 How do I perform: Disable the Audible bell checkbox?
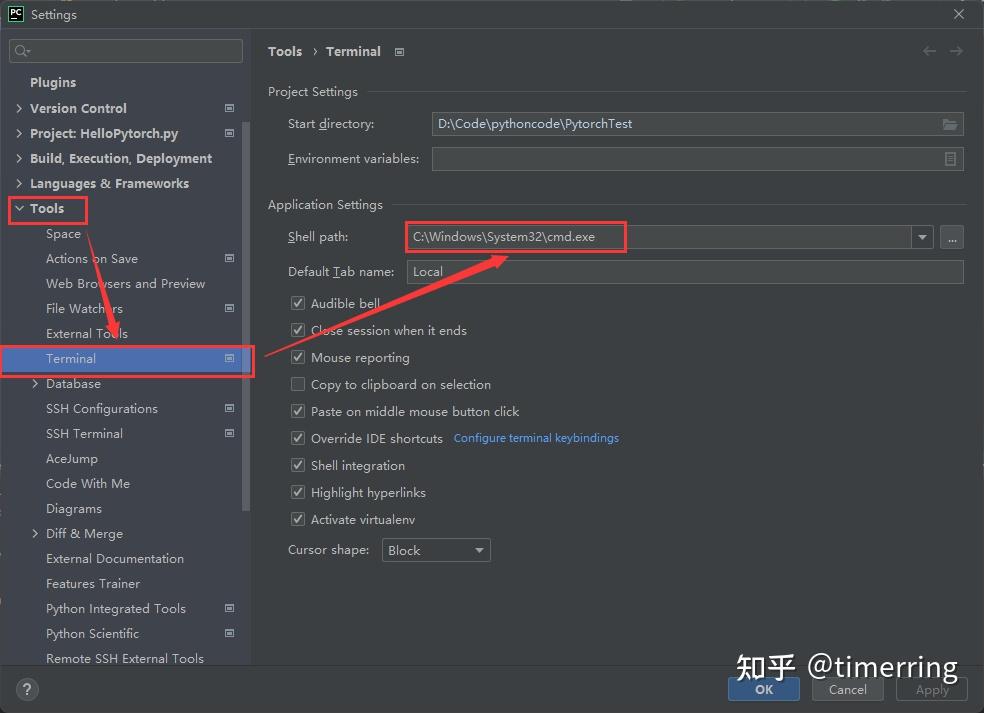click(297, 303)
